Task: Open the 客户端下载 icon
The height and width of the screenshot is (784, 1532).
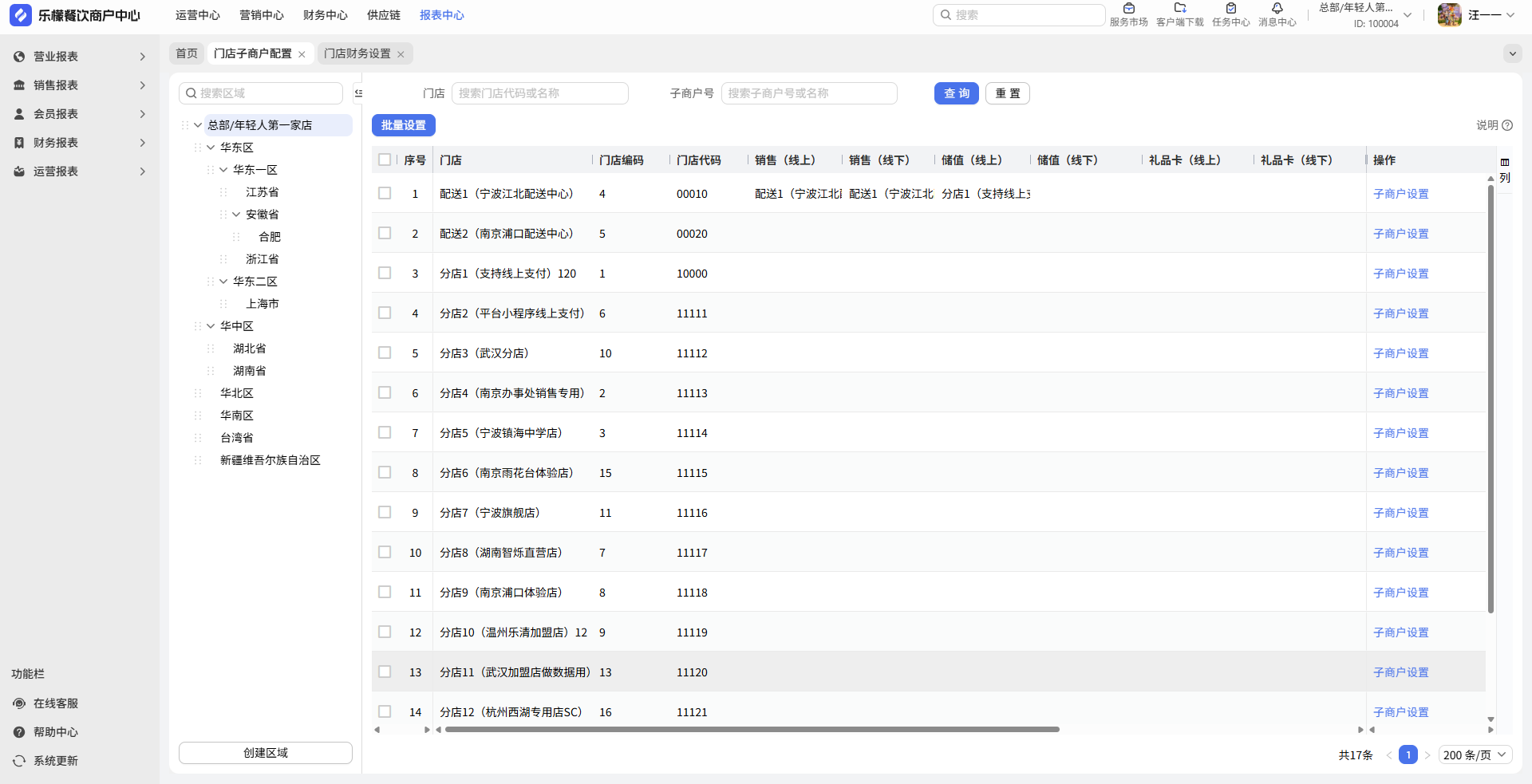Action: point(1180,9)
